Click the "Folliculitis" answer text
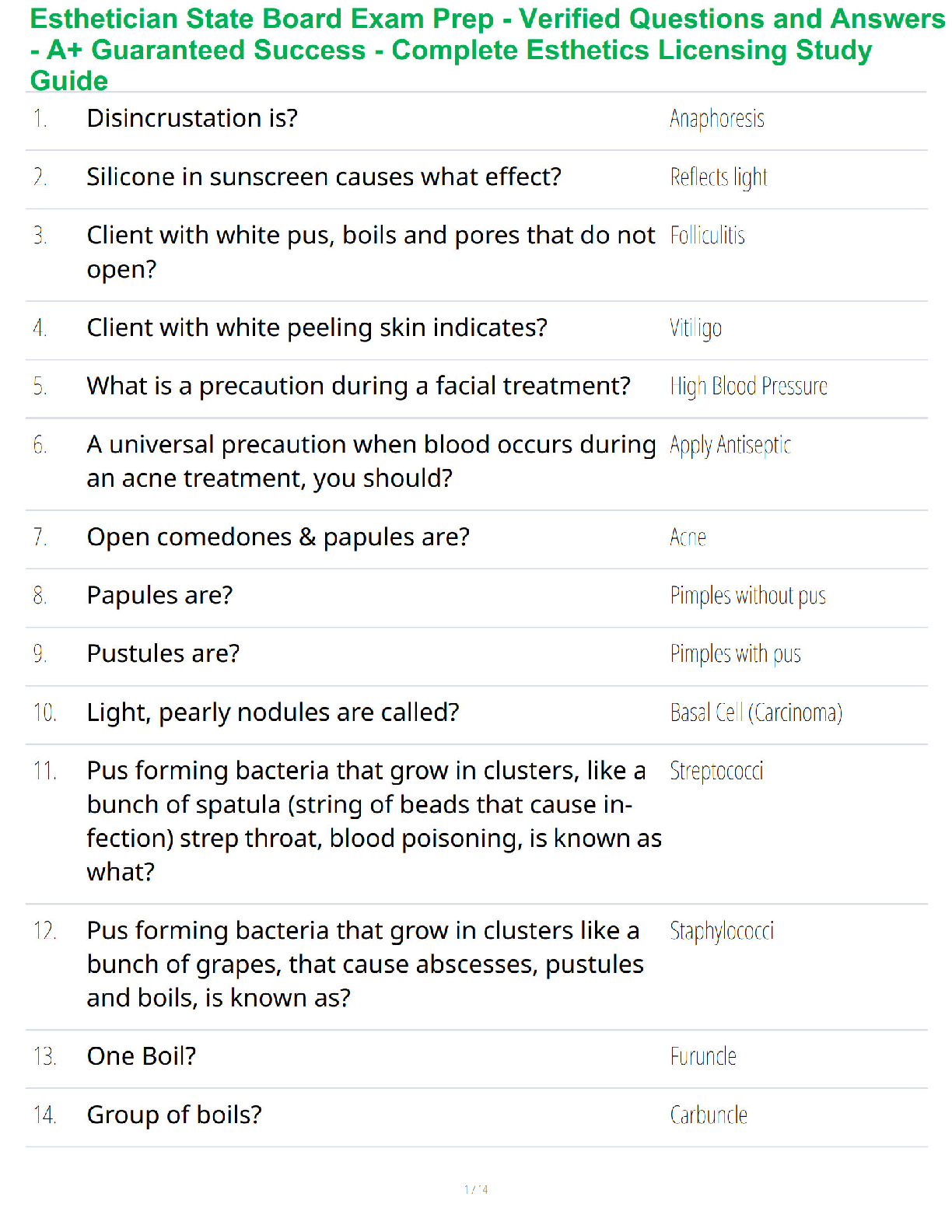952x1232 pixels. (708, 236)
